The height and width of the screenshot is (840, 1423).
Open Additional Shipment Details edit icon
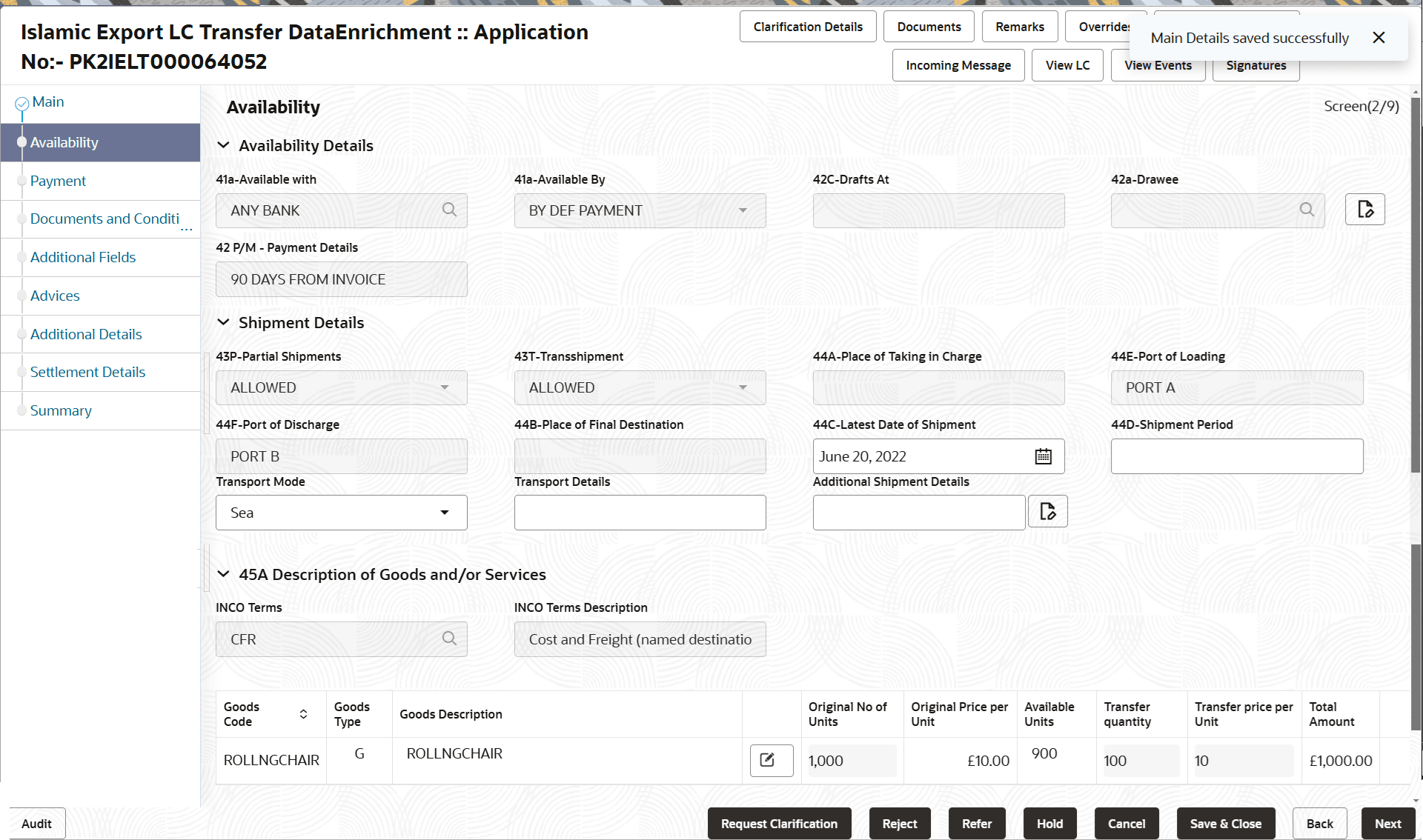pos(1047,512)
